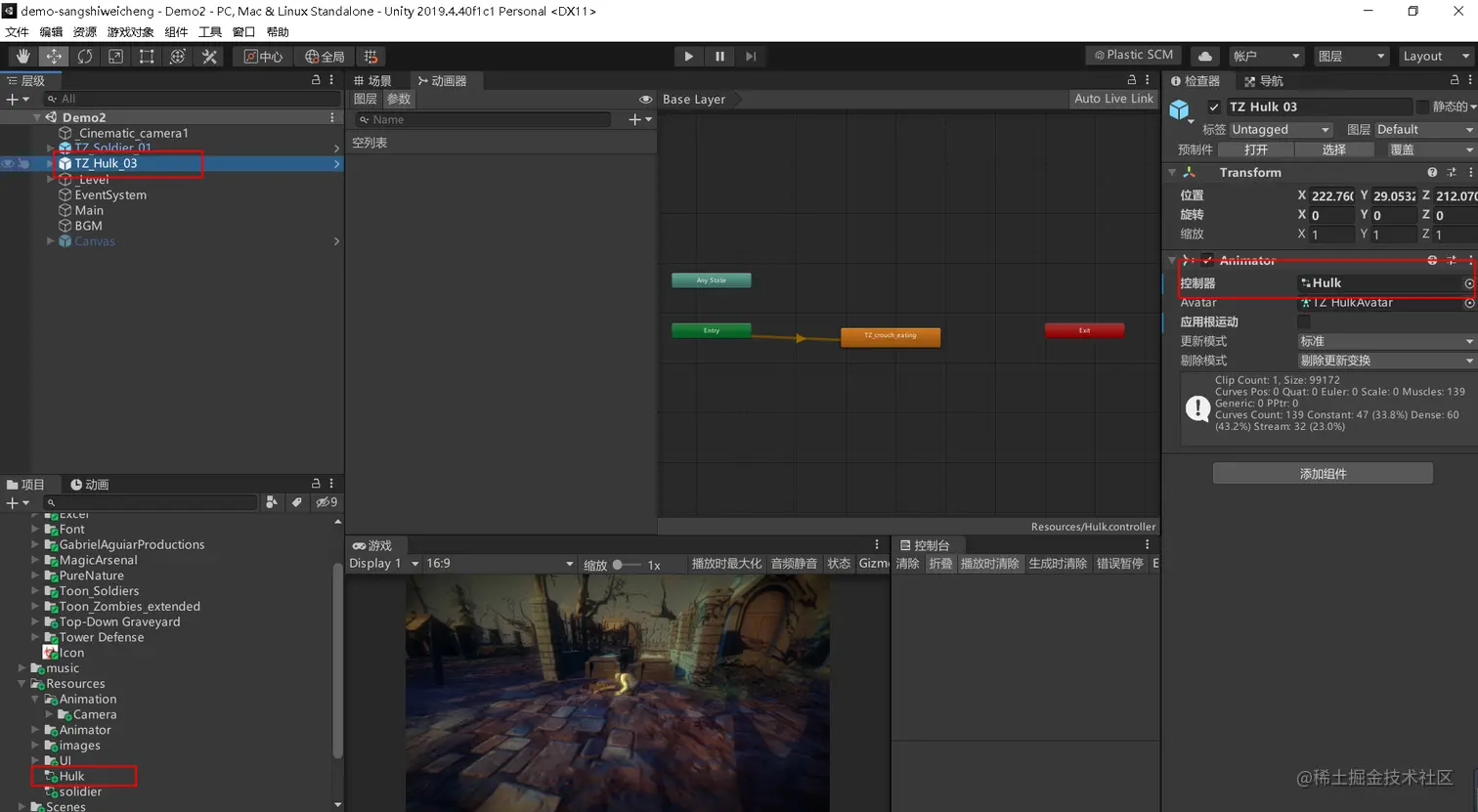Viewport: 1478px width, 812px height.
Task: Toggle Collapse in Console panel
Action: click(x=940, y=564)
